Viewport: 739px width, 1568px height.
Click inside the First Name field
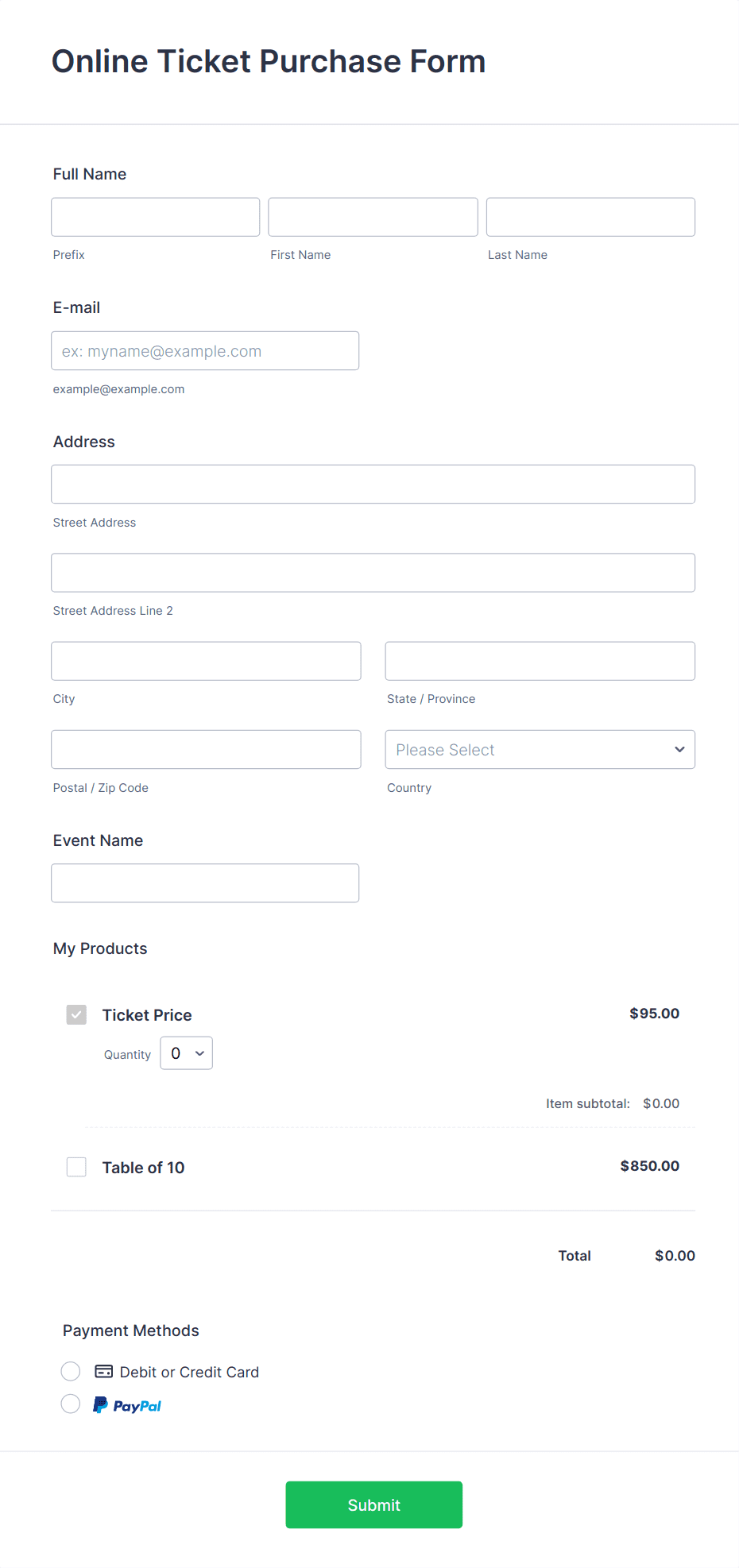click(x=372, y=216)
